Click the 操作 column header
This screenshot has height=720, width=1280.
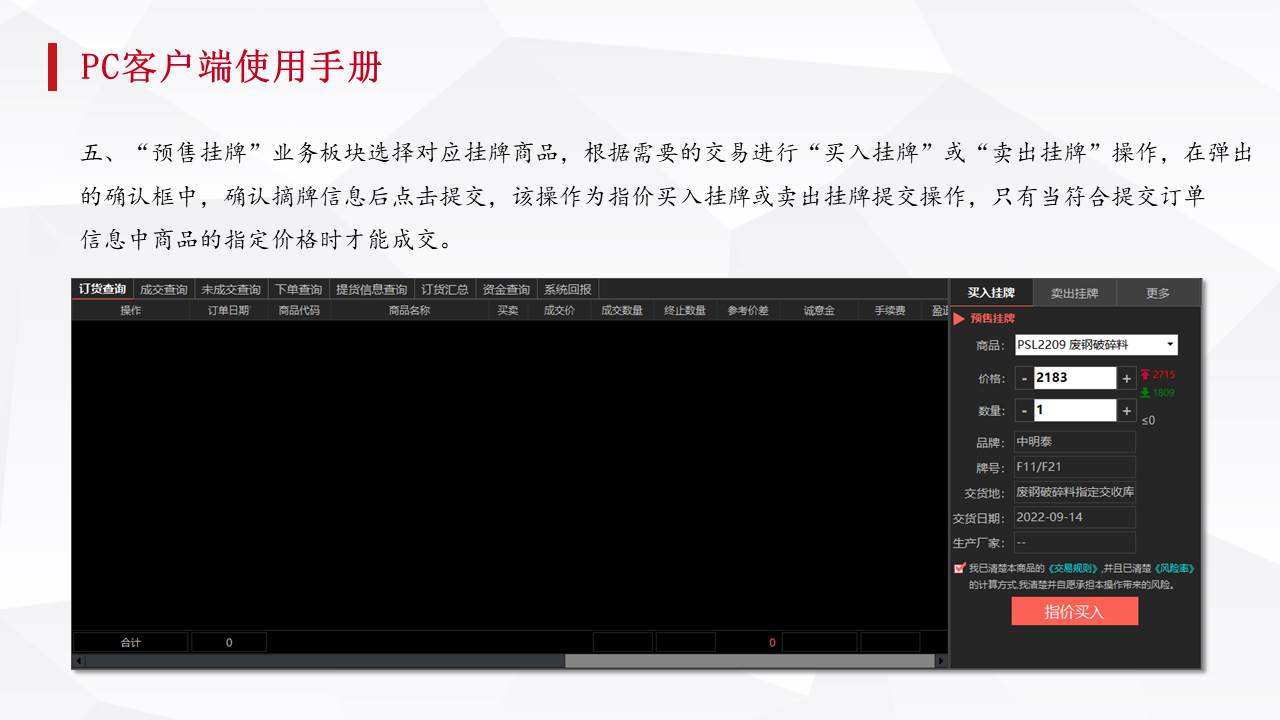pos(131,310)
